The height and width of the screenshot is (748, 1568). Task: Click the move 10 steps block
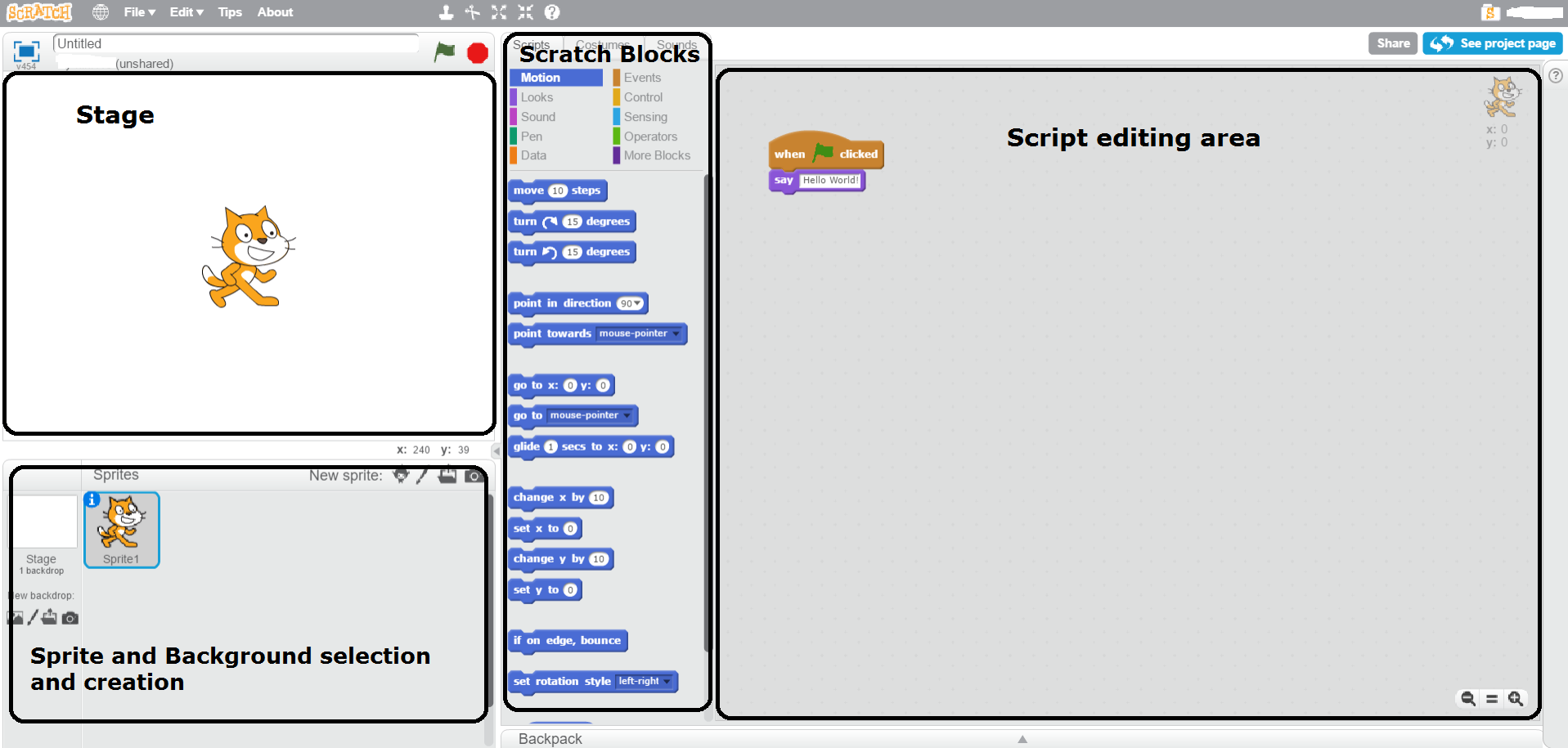point(557,191)
